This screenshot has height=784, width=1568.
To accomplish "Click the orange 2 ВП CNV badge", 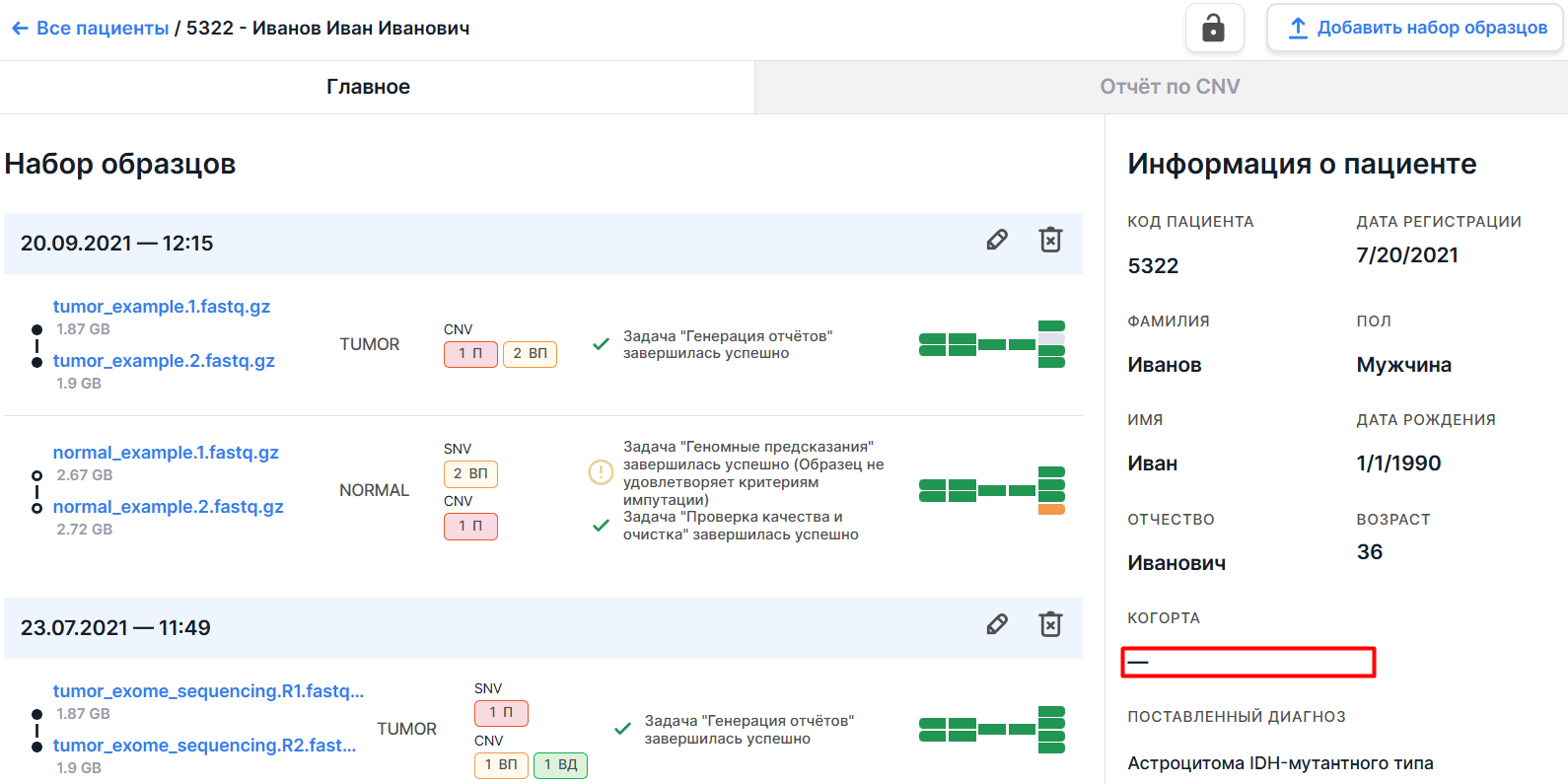I will tap(530, 354).
